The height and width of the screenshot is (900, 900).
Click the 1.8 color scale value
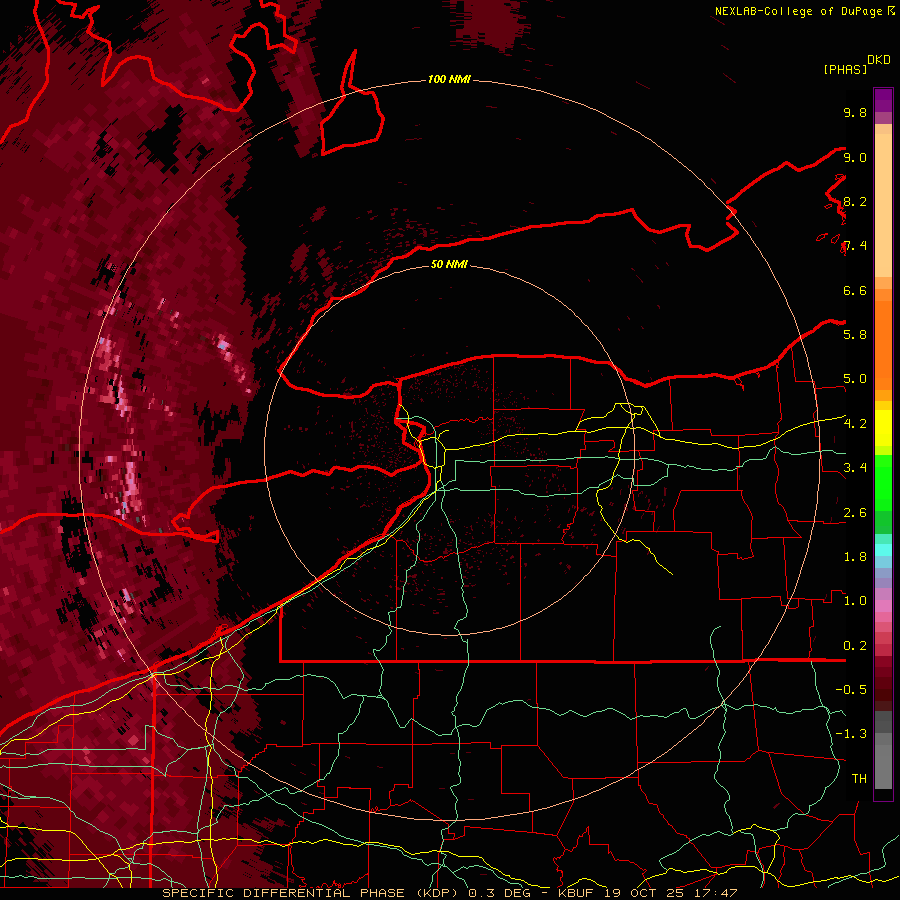click(855, 557)
